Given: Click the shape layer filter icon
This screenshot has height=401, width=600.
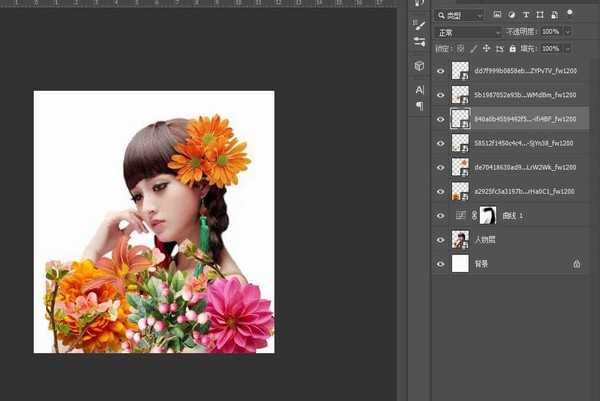Looking at the screenshot, I should (x=540, y=15).
